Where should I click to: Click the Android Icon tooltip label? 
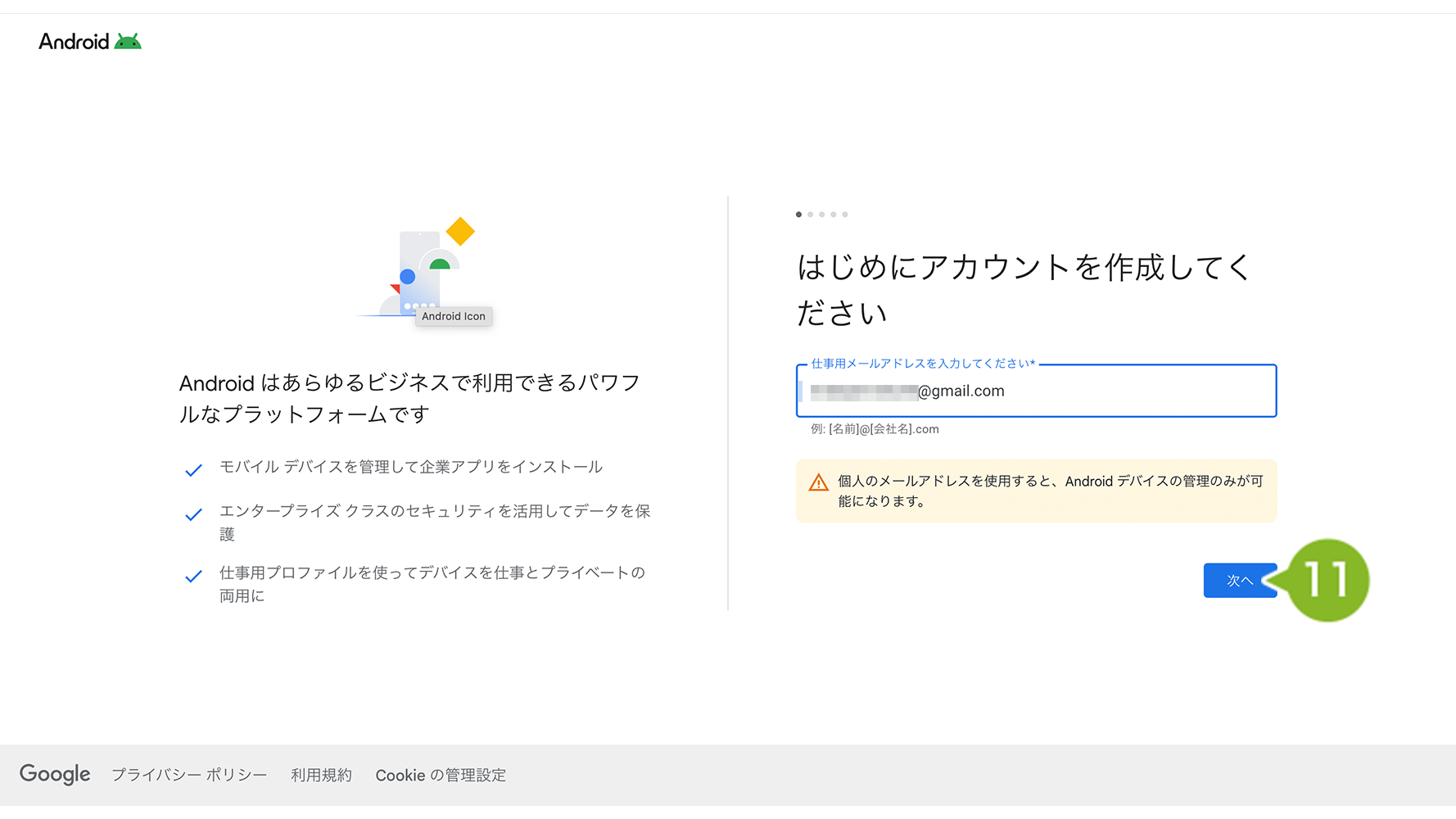[x=454, y=316]
